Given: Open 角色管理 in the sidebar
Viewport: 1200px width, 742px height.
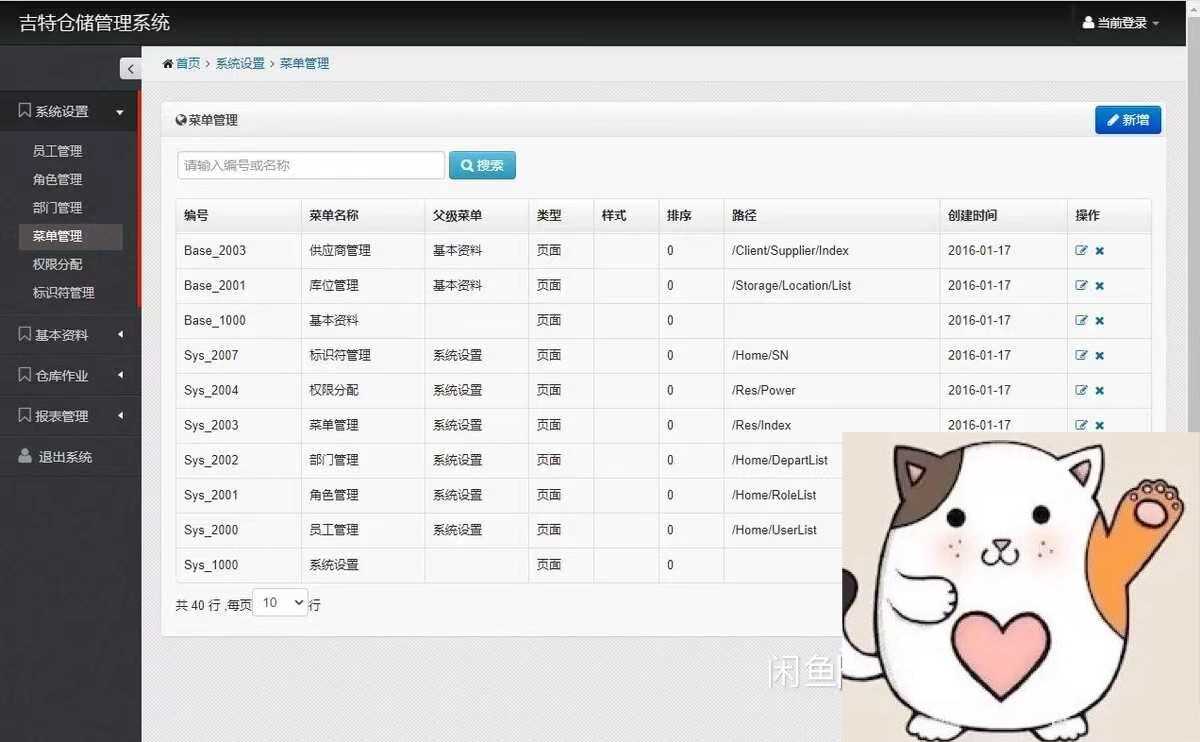Looking at the screenshot, I should click(x=57, y=179).
